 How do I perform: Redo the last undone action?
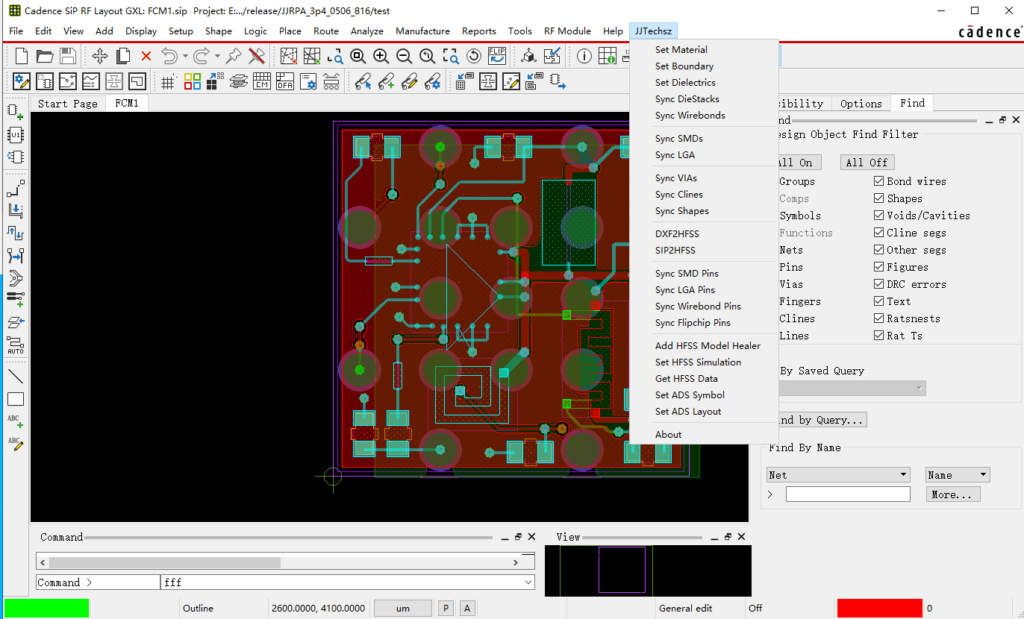coord(202,56)
